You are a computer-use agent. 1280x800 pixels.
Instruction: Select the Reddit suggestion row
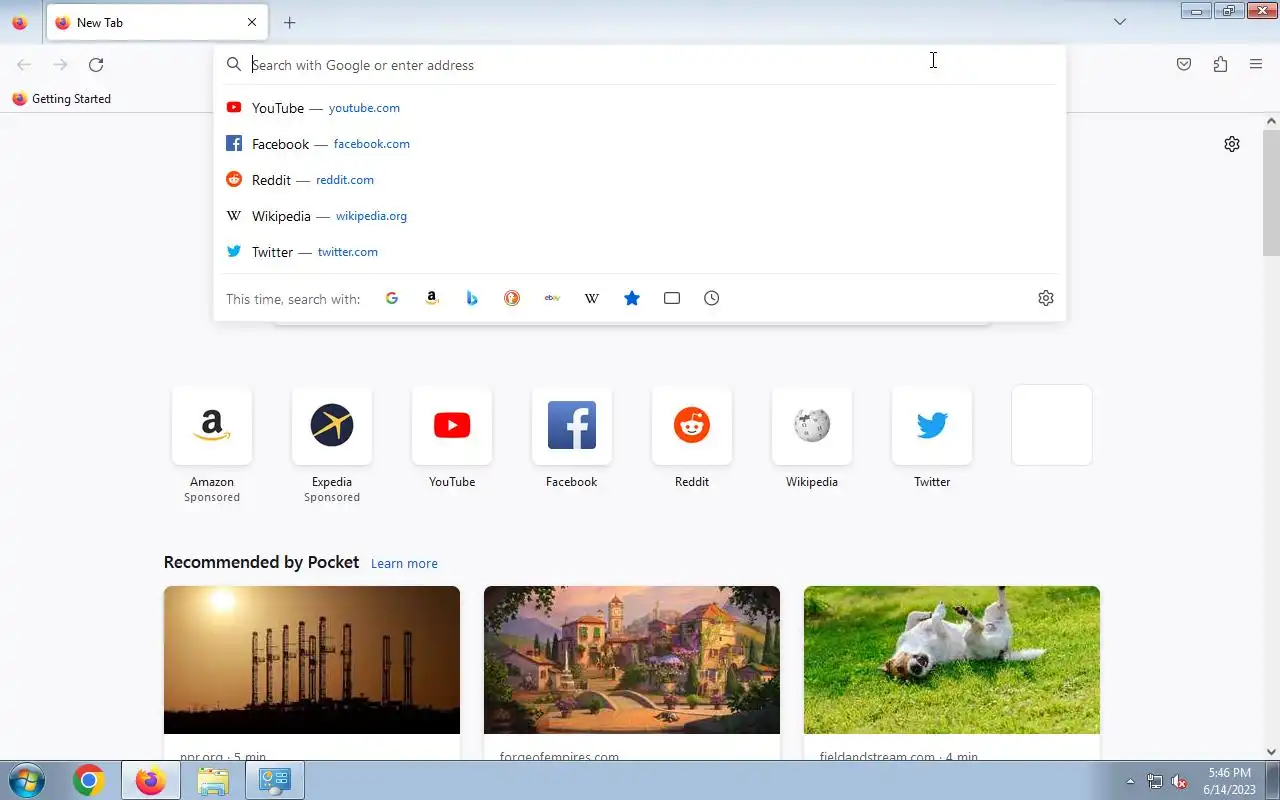click(x=640, y=180)
